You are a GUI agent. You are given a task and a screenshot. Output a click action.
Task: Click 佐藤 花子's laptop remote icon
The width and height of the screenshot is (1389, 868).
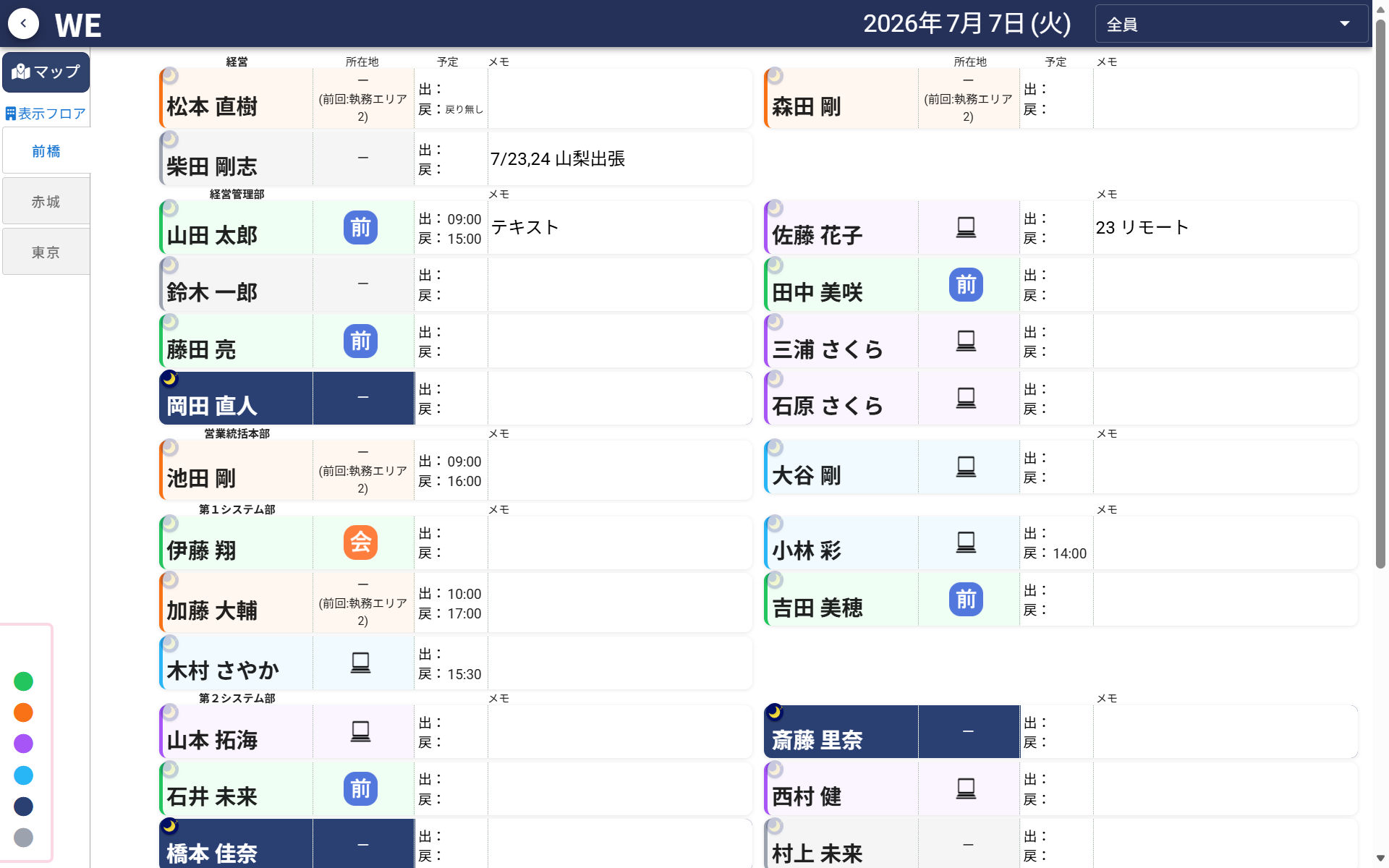coord(966,228)
